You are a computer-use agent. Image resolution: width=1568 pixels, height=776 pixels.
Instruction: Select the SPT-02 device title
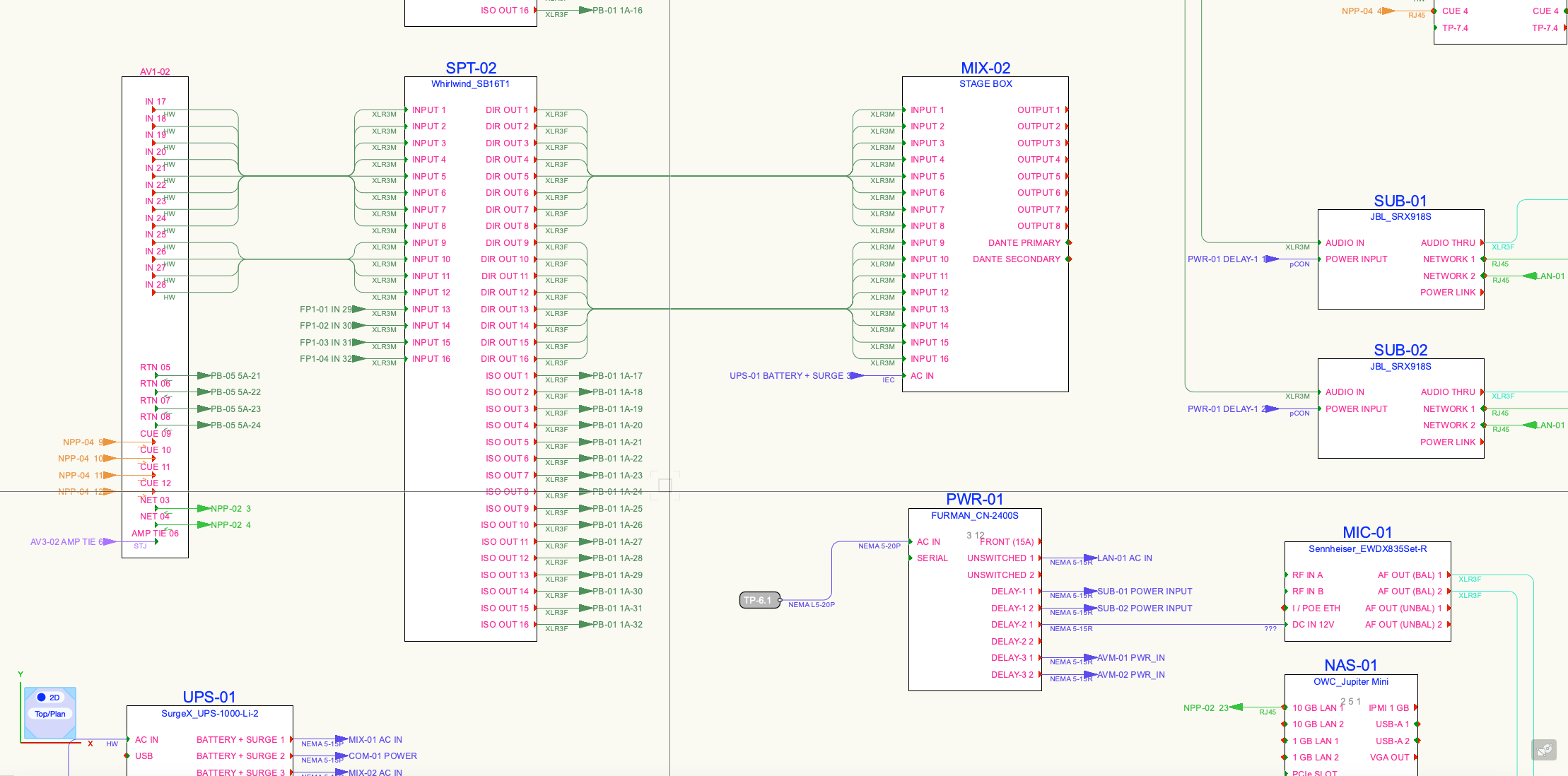[471, 69]
